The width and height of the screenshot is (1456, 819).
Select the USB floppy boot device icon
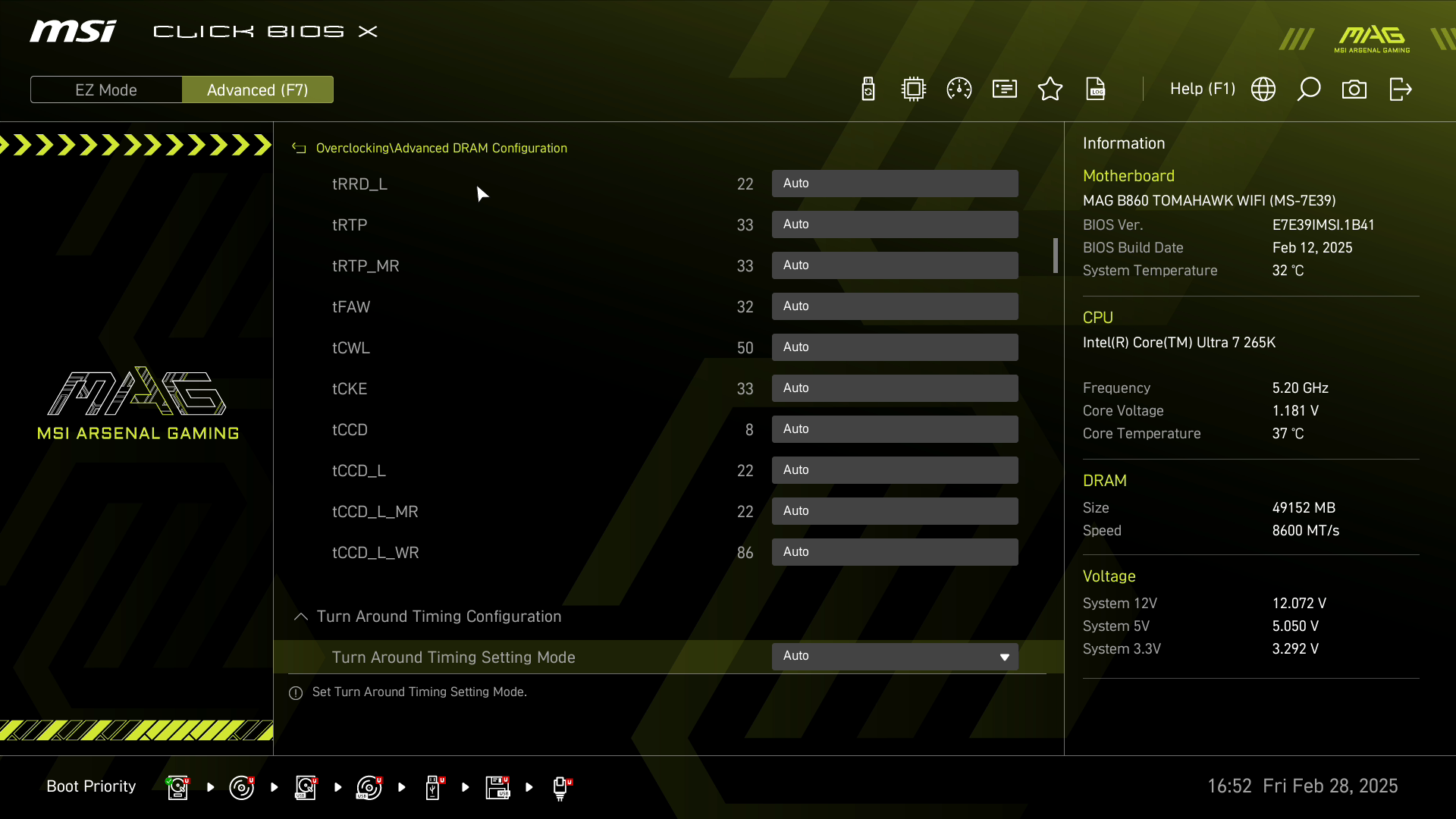point(497,787)
